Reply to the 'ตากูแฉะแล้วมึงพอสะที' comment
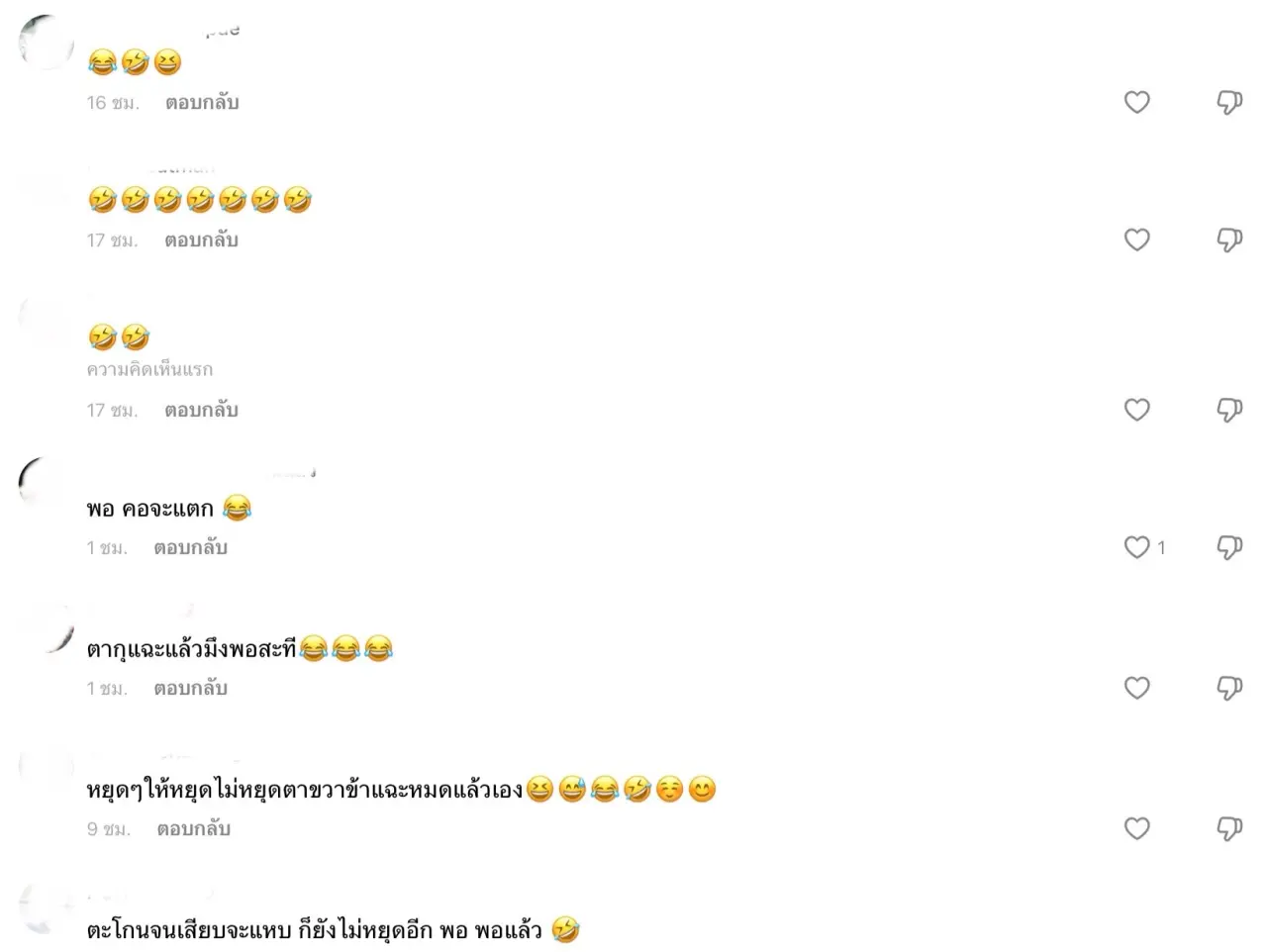Viewport: 1267px width, 952px height. [191, 688]
